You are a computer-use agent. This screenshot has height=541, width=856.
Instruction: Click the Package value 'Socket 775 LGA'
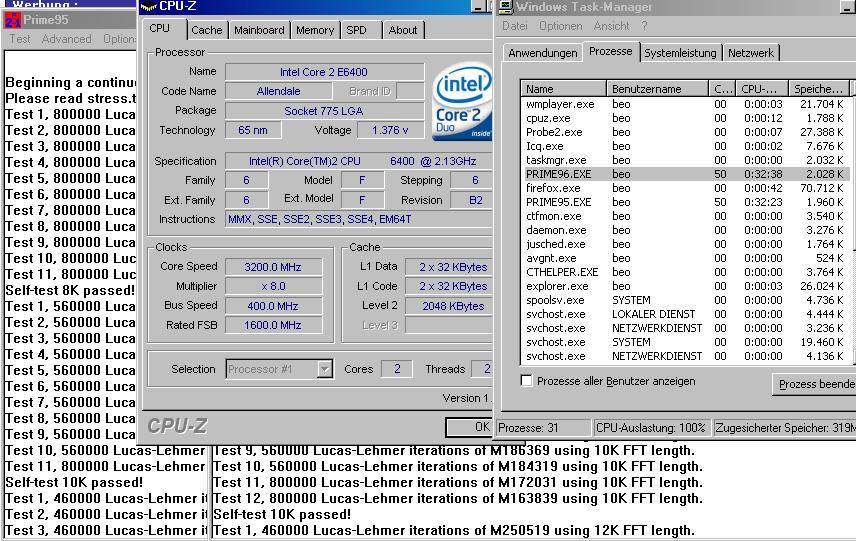click(324, 111)
